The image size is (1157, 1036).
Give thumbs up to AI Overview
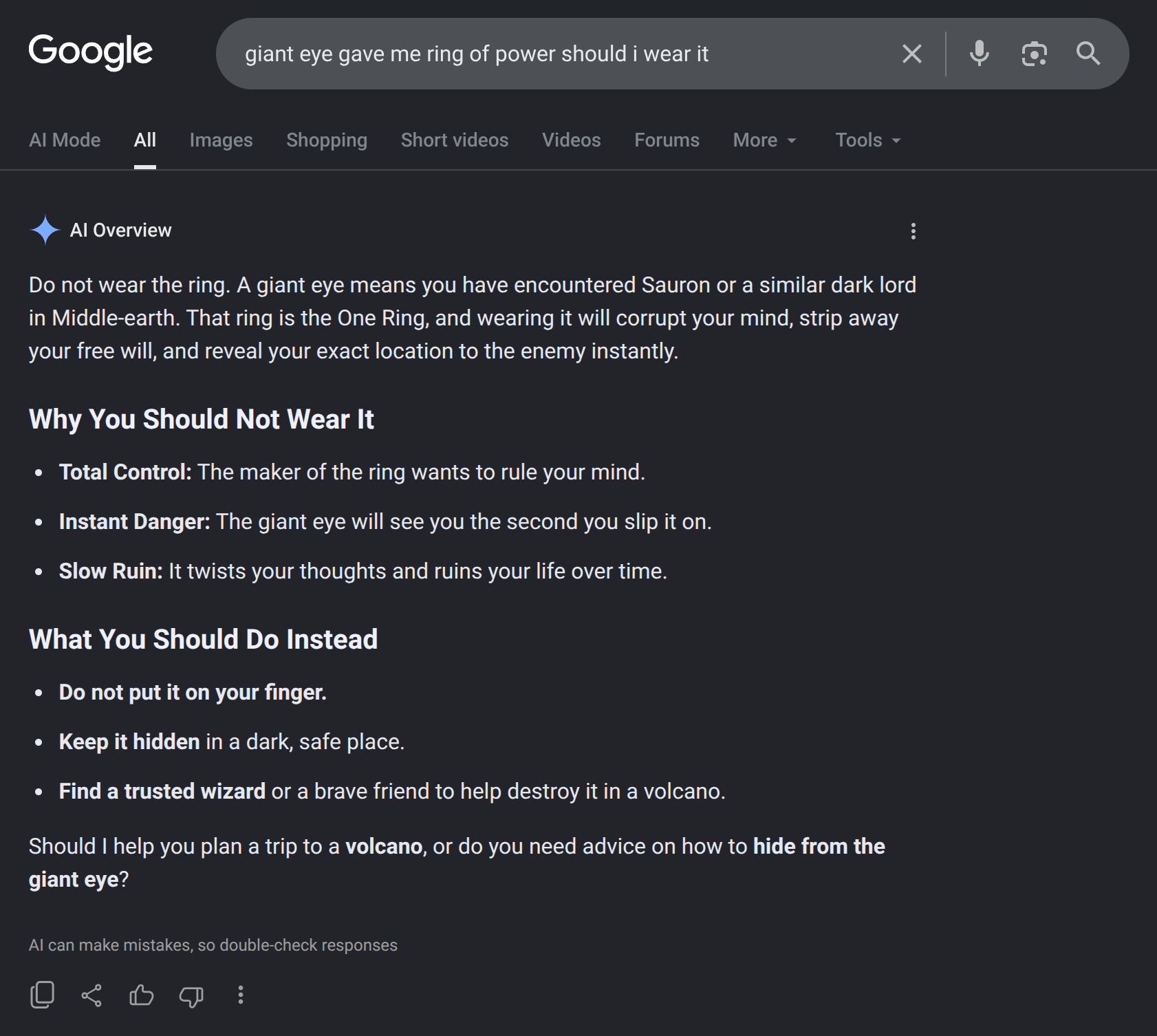(141, 995)
